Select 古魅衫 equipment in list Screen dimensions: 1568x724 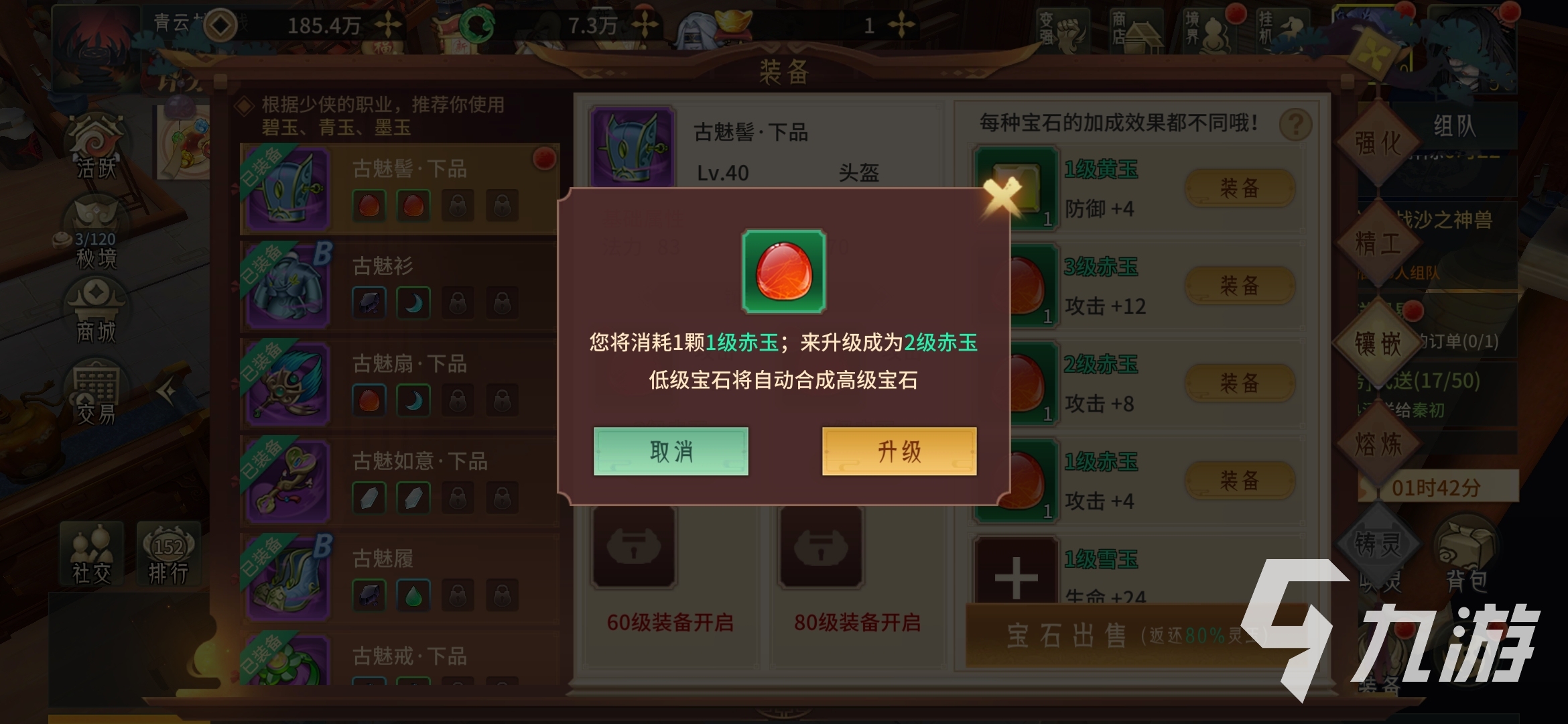pyautogui.click(x=399, y=285)
